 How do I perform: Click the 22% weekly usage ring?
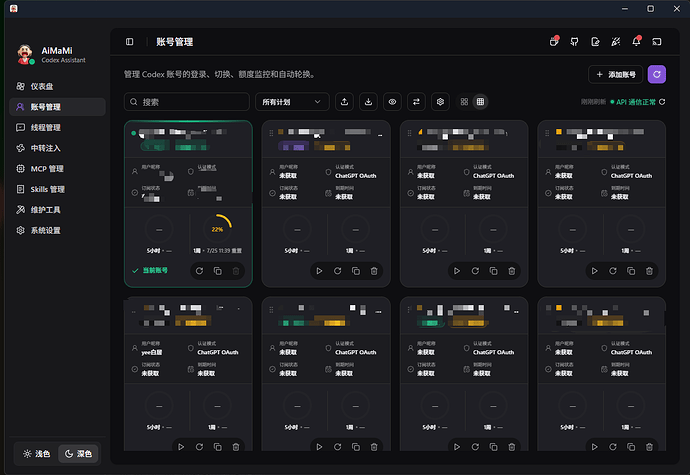(x=217, y=229)
